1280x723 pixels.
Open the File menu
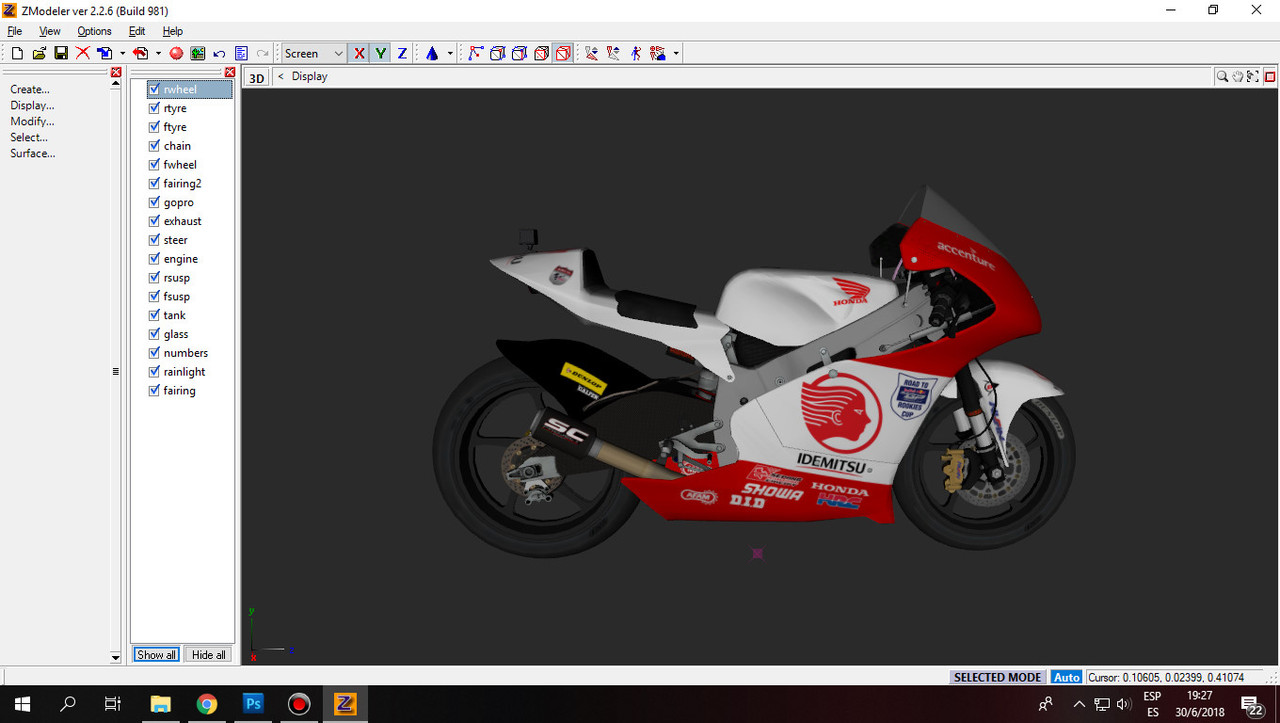(x=15, y=31)
